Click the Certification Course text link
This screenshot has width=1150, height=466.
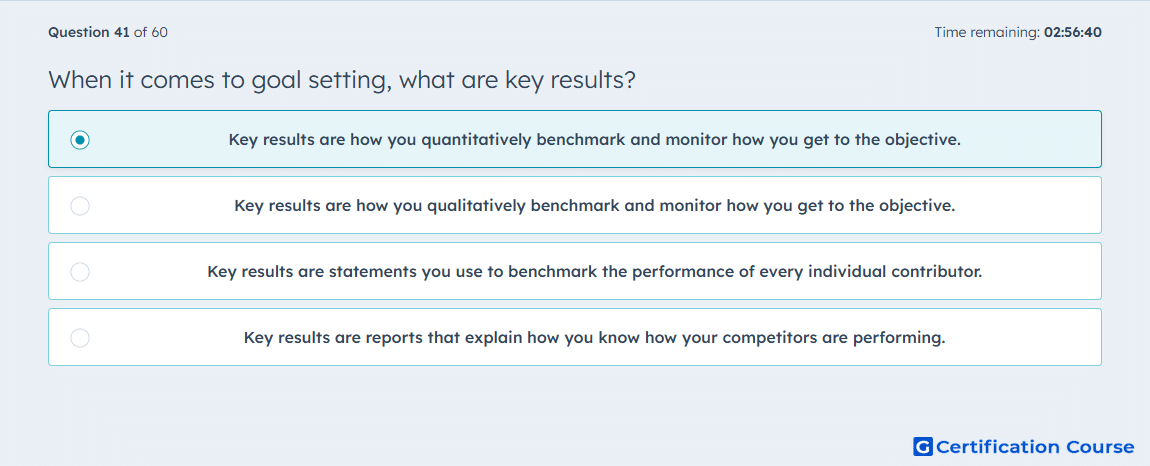(x=1035, y=446)
